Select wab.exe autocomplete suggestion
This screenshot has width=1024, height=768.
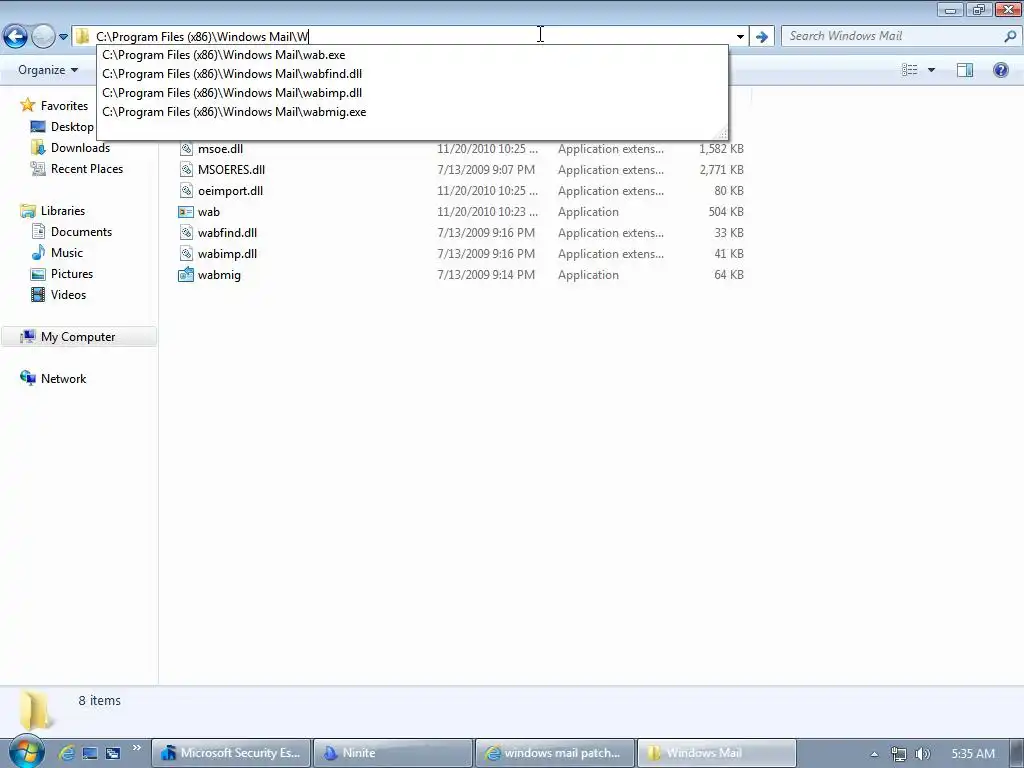click(x=413, y=55)
